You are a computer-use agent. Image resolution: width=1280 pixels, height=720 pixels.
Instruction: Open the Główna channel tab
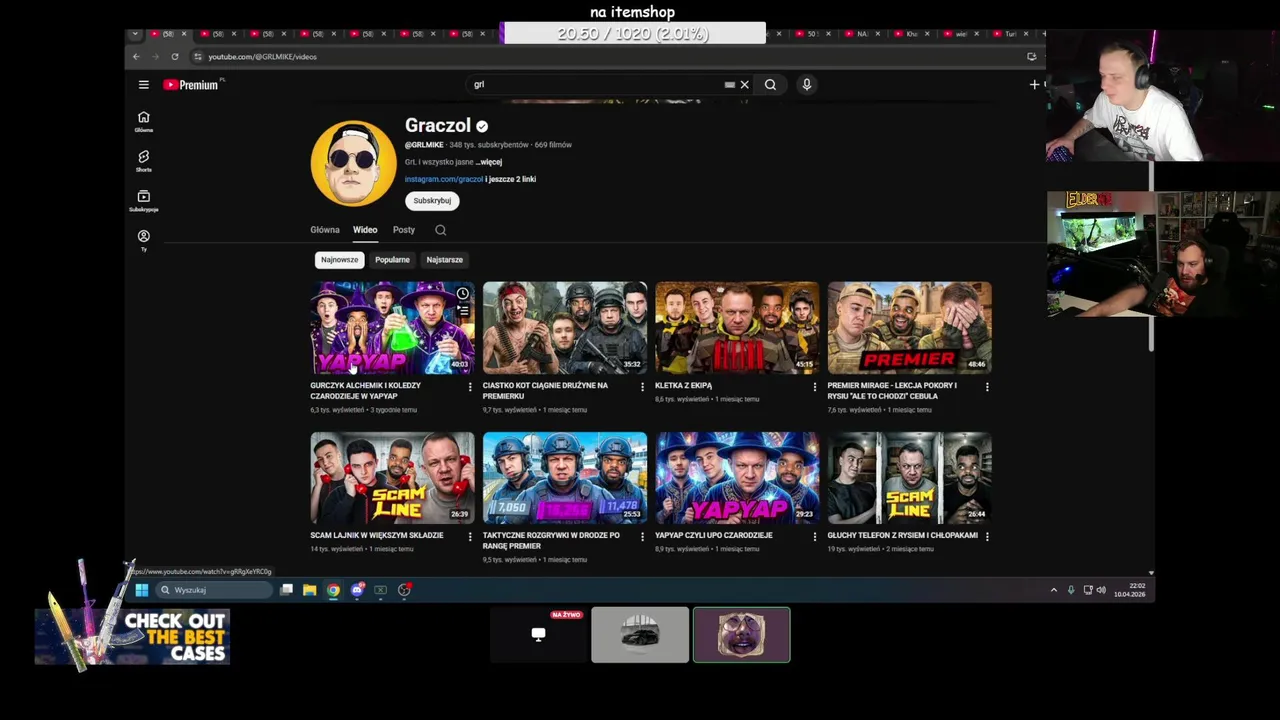(325, 230)
